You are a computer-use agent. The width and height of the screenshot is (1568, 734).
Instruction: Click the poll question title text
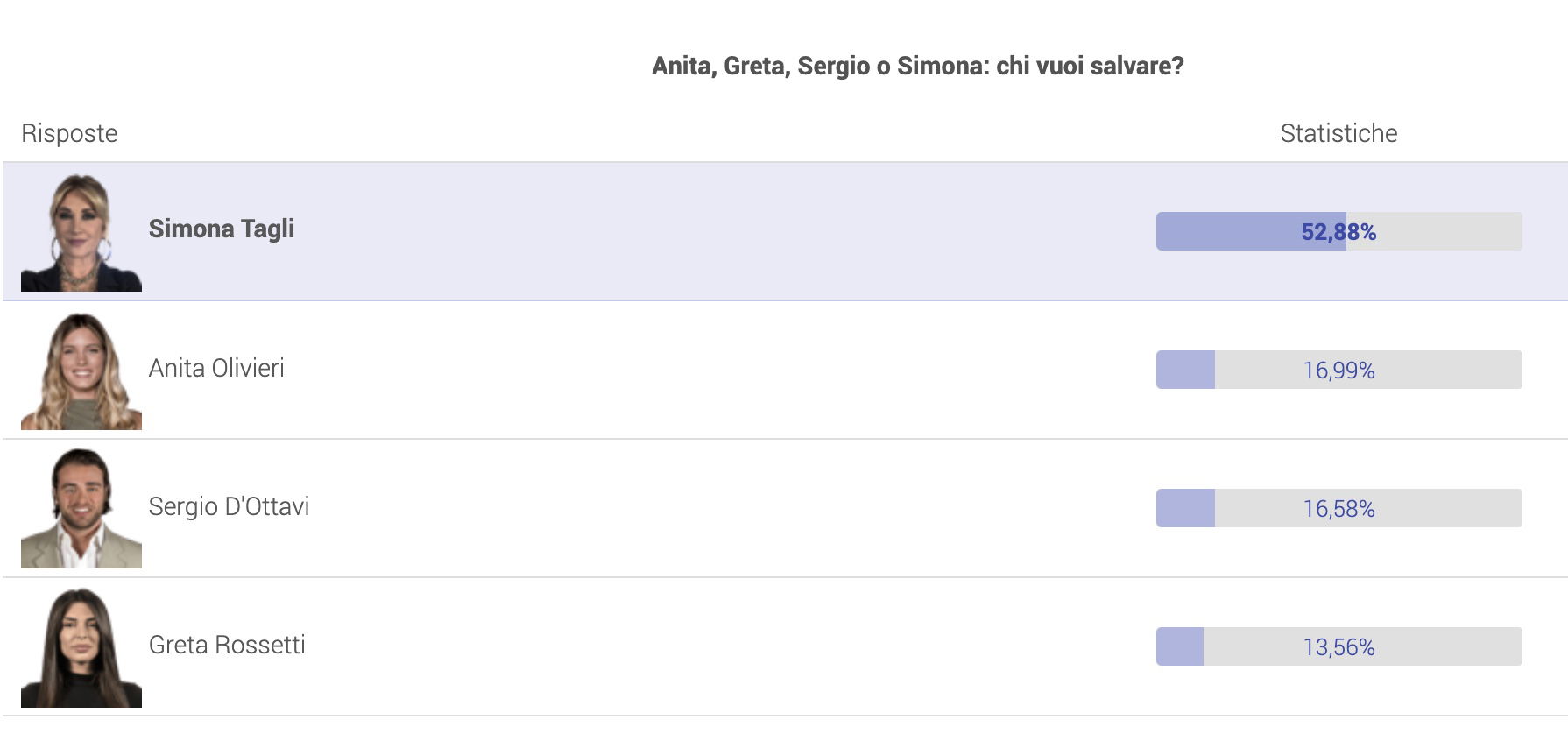918,66
